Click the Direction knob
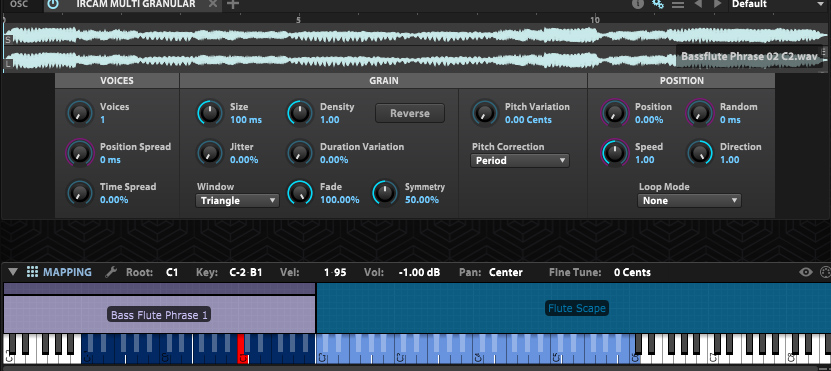This screenshot has width=831, height=371. [700, 153]
